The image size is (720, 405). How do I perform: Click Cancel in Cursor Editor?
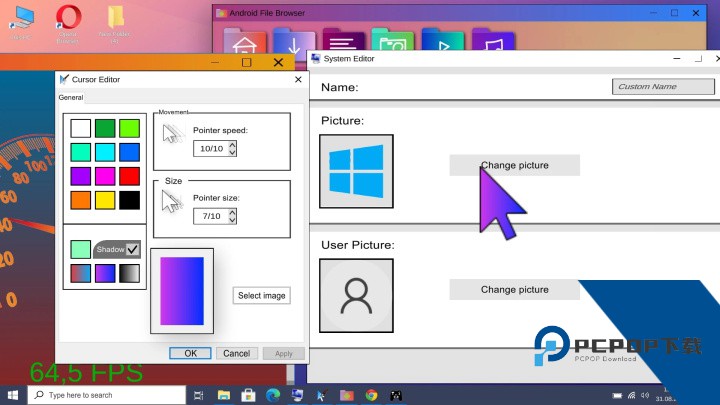click(x=236, y=353)
